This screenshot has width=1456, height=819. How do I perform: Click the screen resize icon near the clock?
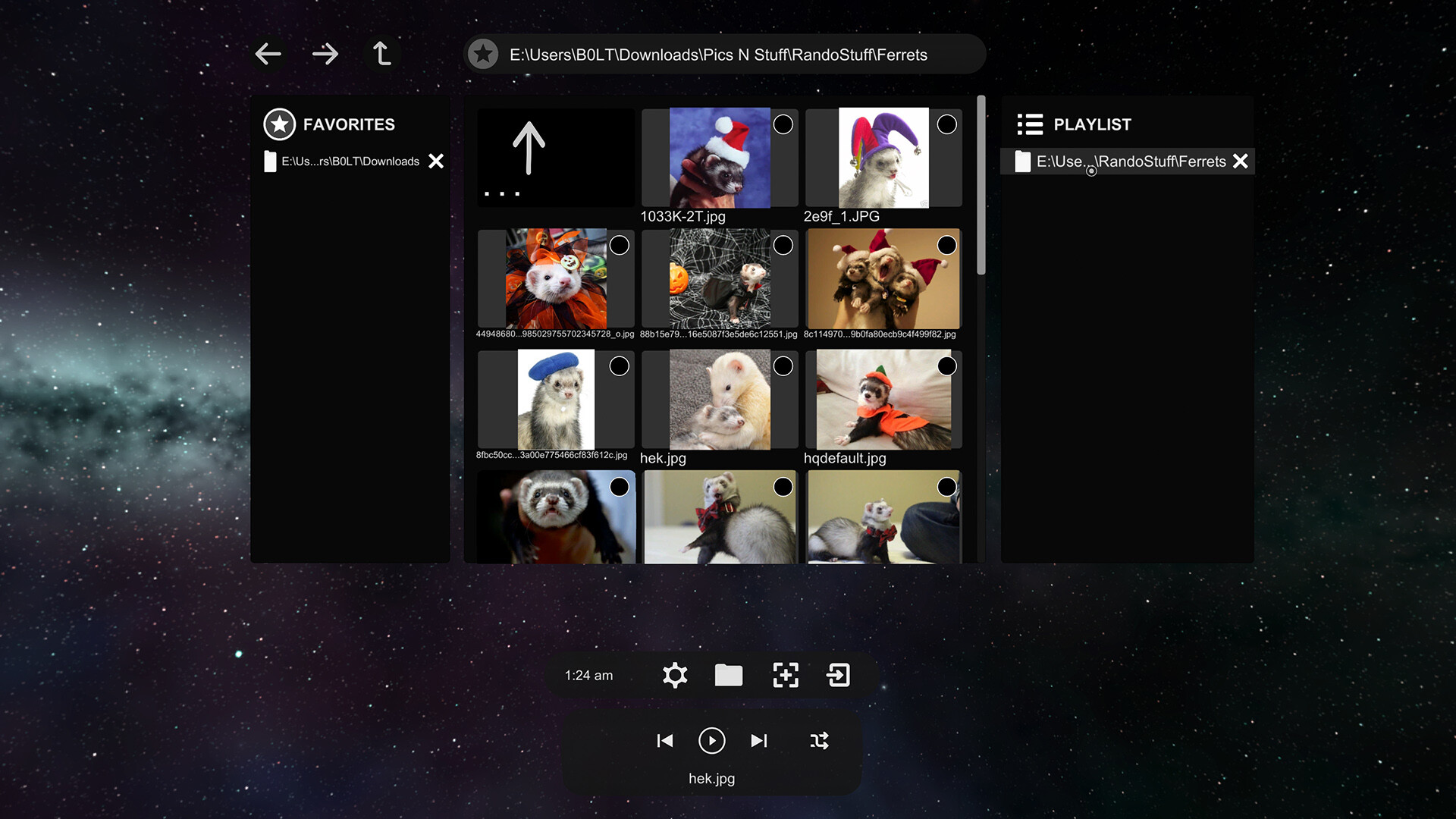point(785,675)
